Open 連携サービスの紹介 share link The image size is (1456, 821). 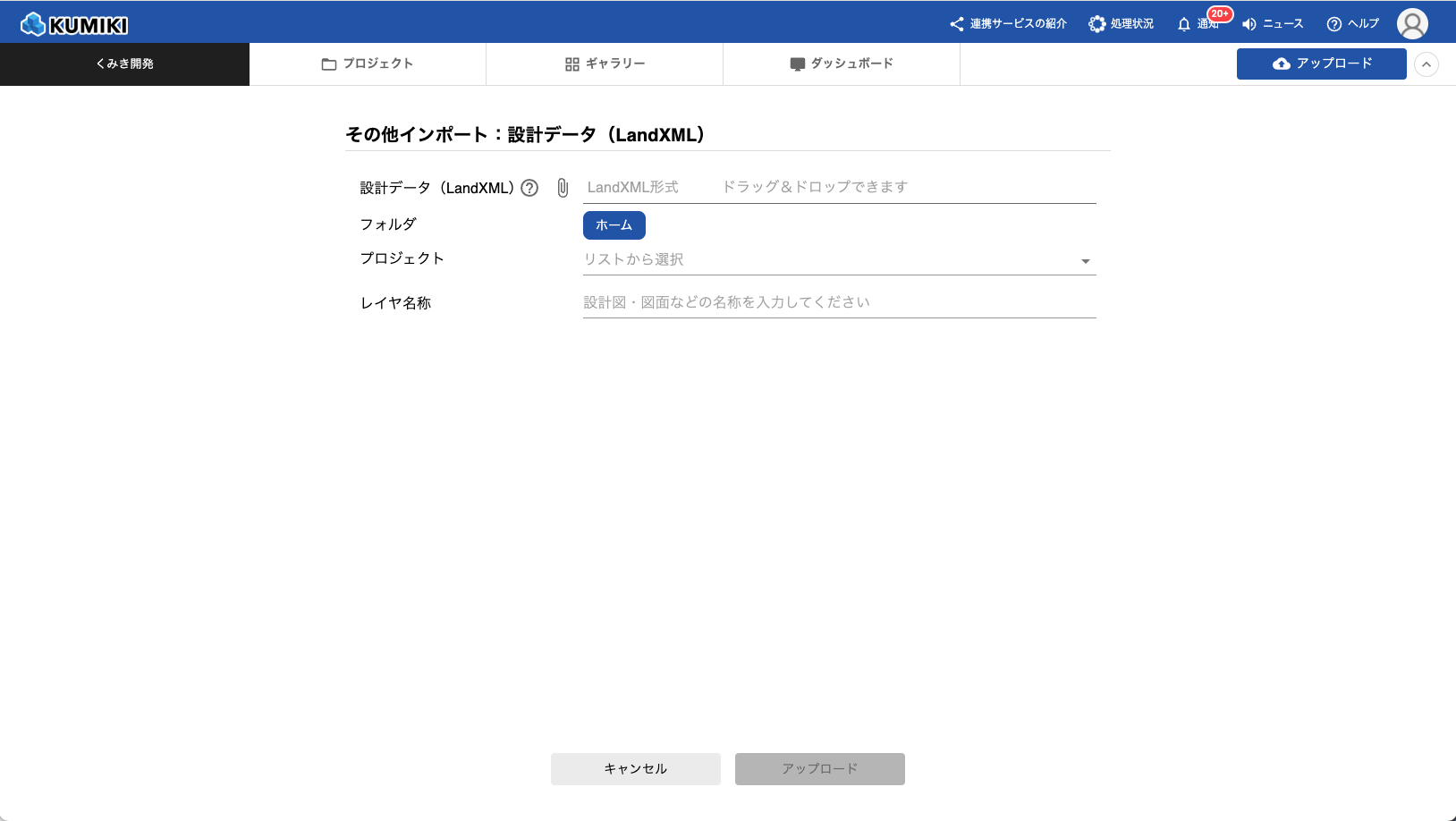[x=1008, y=24]
